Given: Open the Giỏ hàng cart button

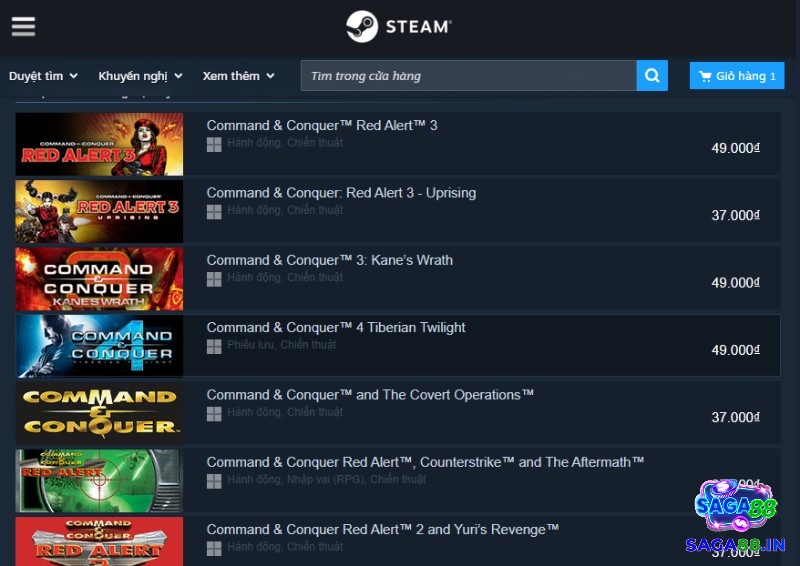Looking at the screenshot, I should point(737,76).
